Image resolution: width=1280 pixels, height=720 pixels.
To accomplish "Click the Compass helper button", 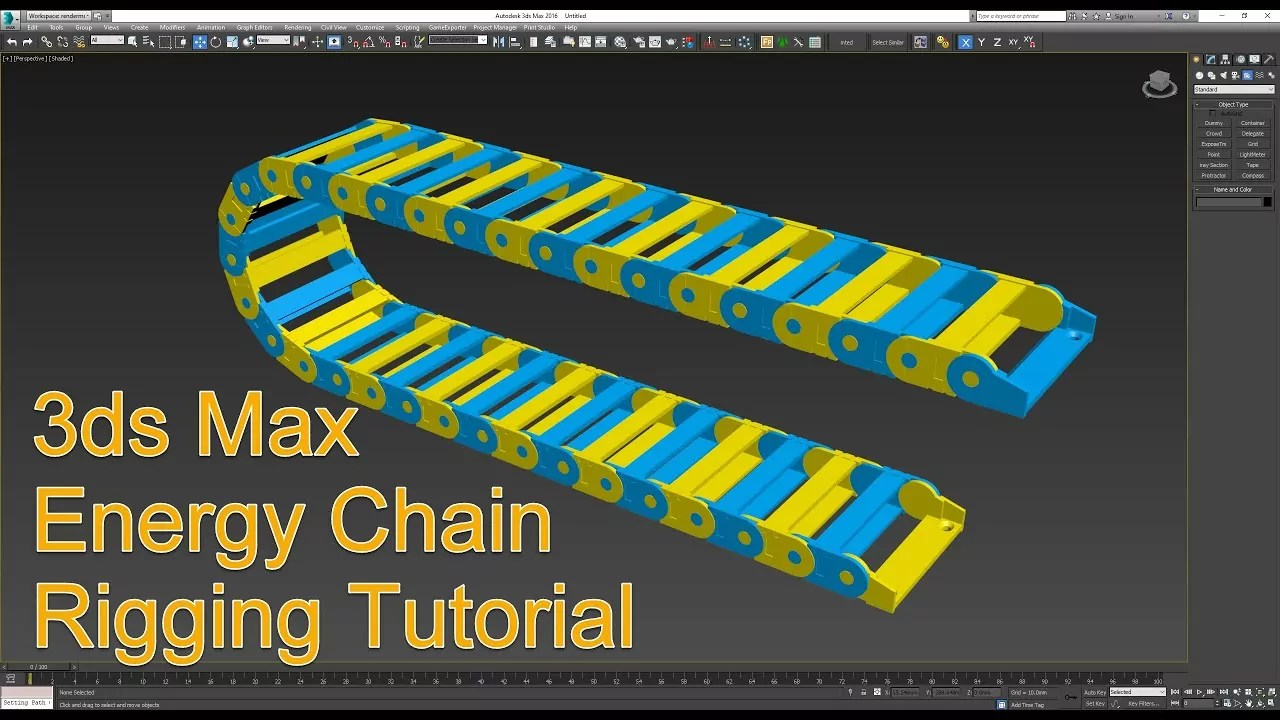I will [x=1253, y=175].
